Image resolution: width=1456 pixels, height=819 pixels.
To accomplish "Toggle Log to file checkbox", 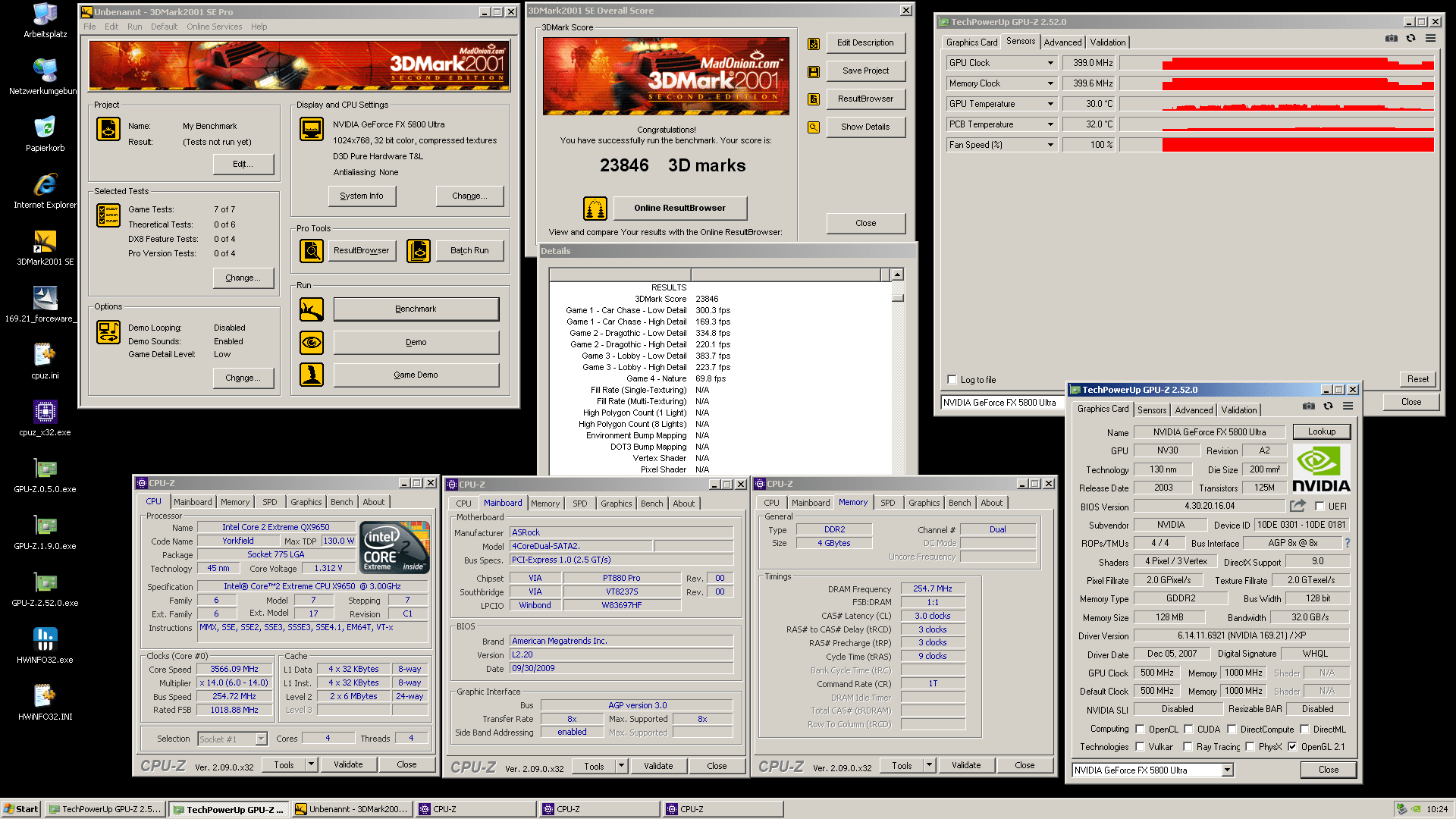I will [x=952, y=379].
